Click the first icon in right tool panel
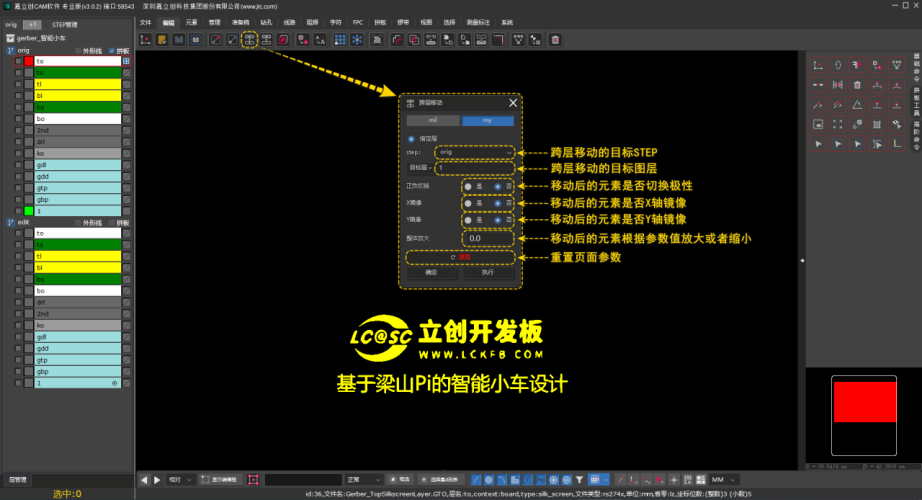This screenshot has width=922, height=500. [818, 65]
